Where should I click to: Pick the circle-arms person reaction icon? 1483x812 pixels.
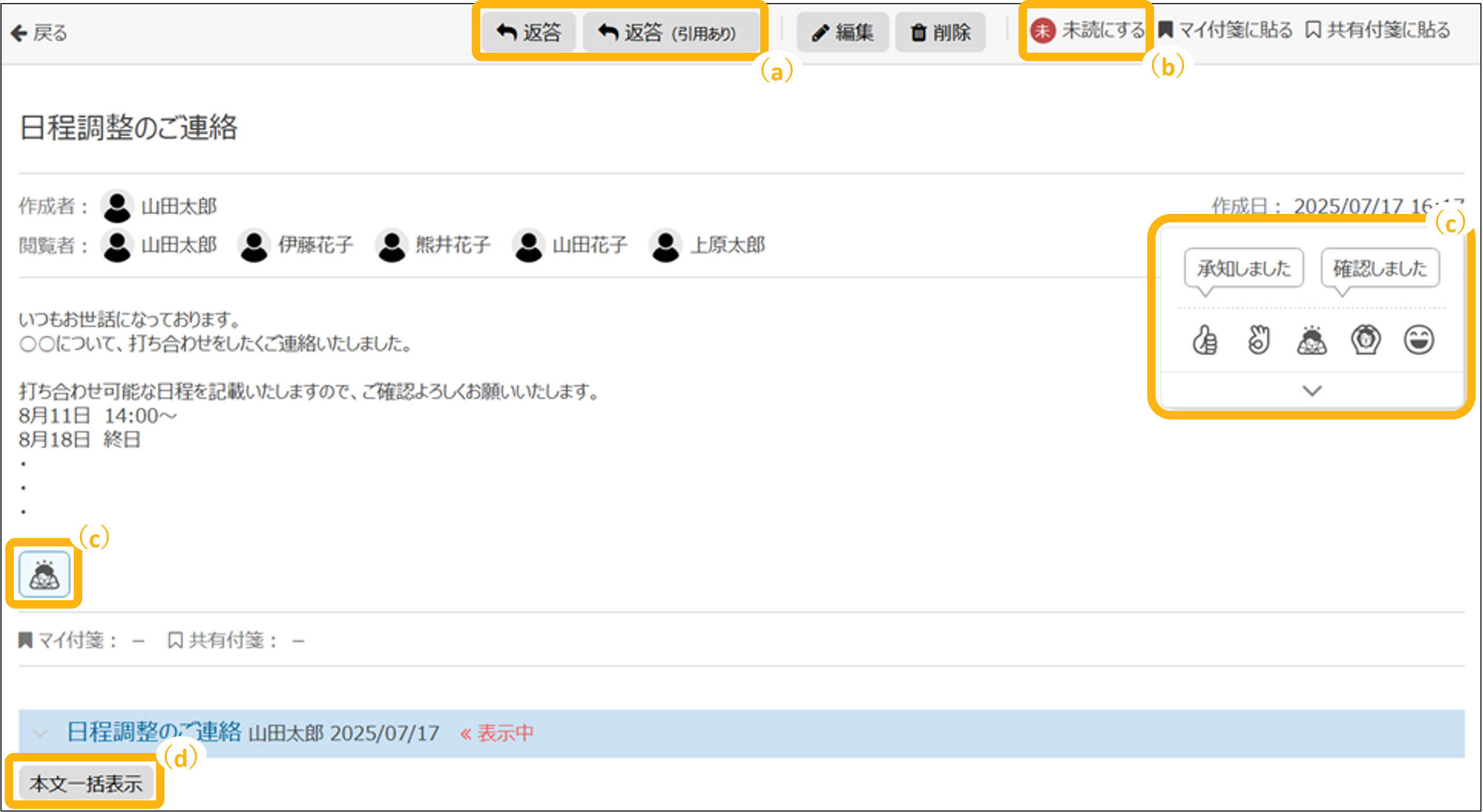(x=1365, y=339)
